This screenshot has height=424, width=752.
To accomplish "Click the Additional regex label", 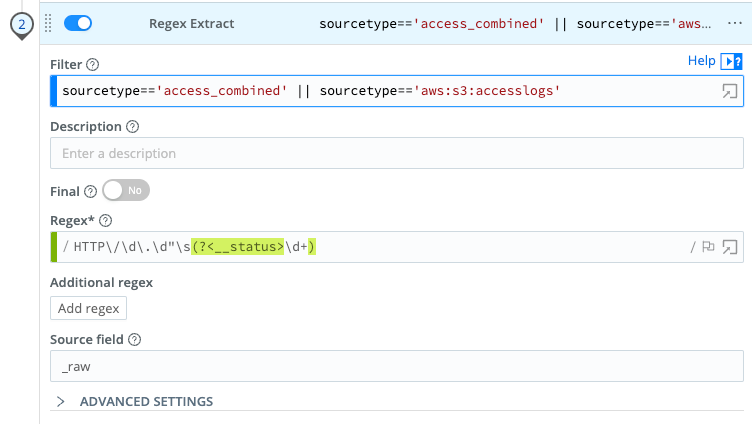I will coord(101,283).
